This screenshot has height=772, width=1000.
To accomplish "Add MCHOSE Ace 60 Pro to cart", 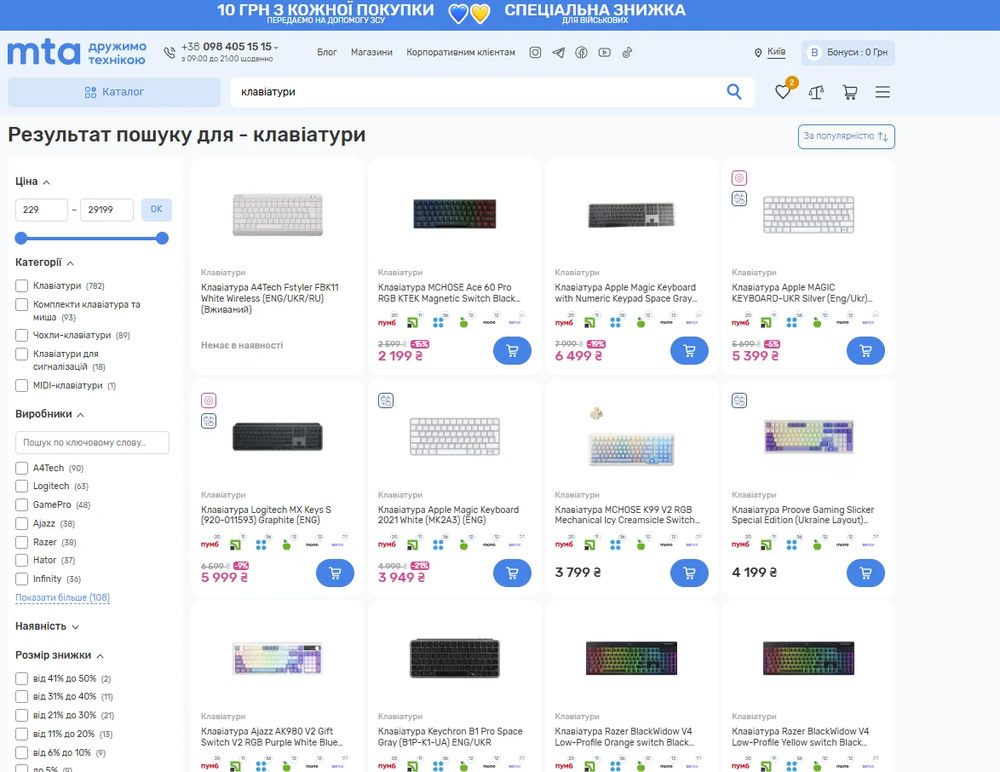I will pyautogui.click(x=512, y=350).
